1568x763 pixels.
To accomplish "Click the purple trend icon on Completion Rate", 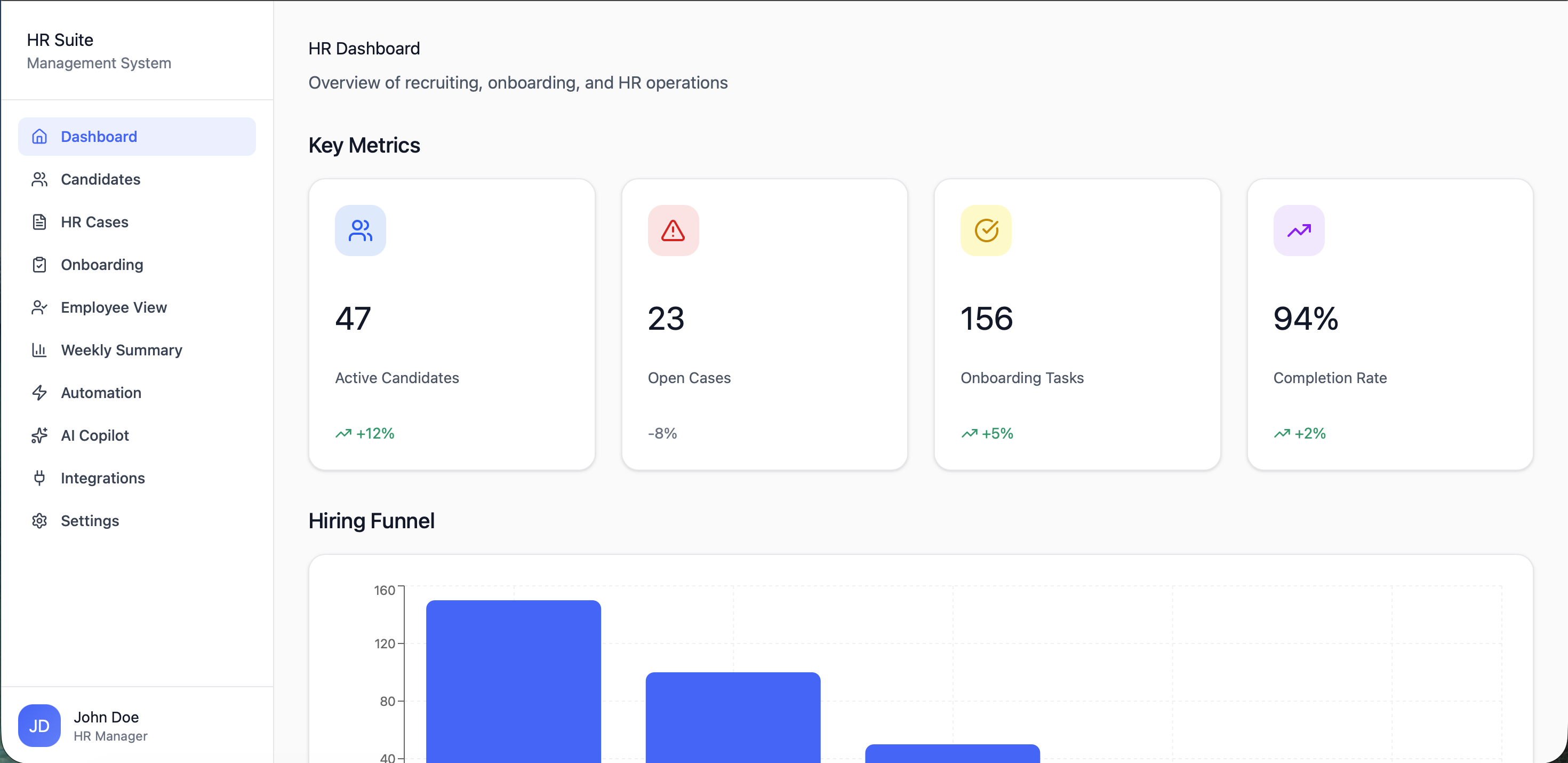I will (1298, 230).
